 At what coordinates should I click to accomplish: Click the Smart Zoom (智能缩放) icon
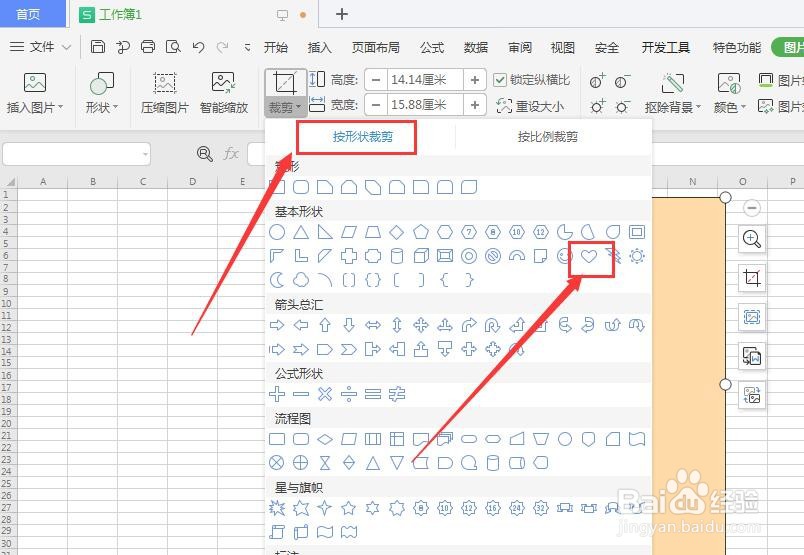click(224, 82)
